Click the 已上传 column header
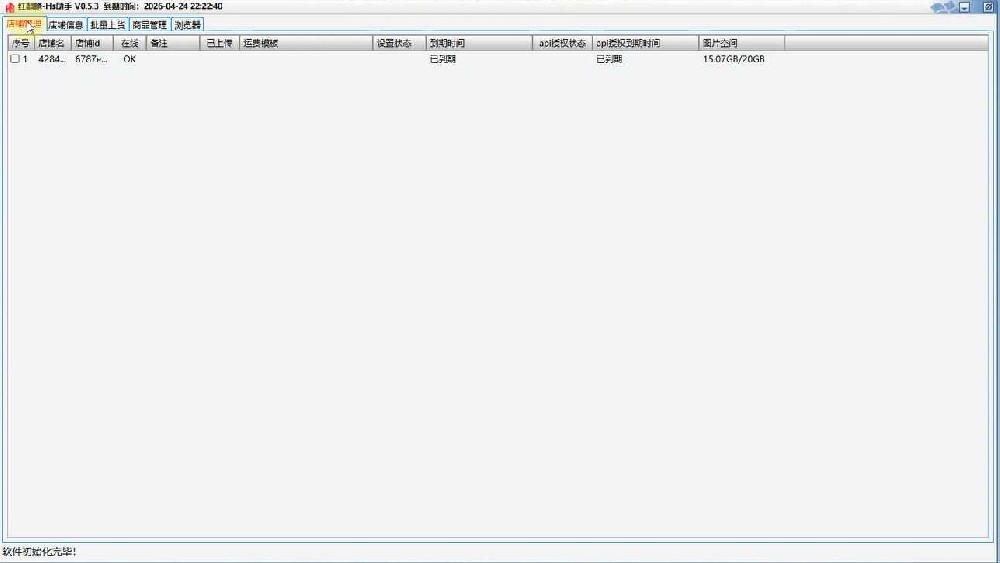Image resolution: width=1000 pixels, height=563 pixels. click(x=219, y=43)
